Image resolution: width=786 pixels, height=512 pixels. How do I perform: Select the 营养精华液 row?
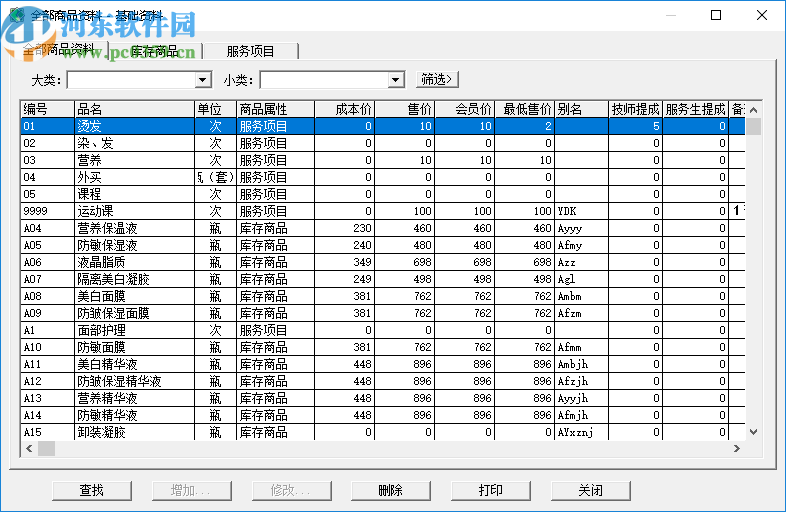coord(383,398)
